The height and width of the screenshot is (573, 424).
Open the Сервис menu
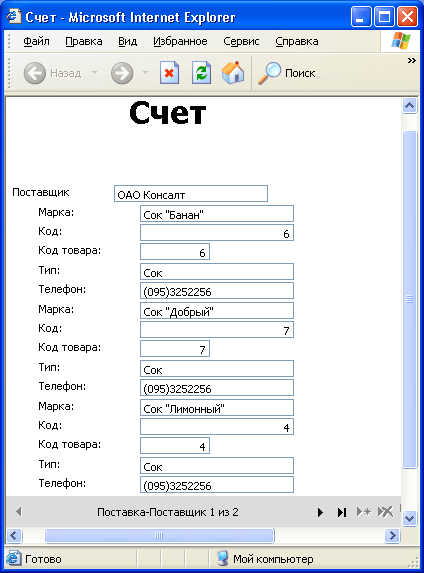pos(241,42)
